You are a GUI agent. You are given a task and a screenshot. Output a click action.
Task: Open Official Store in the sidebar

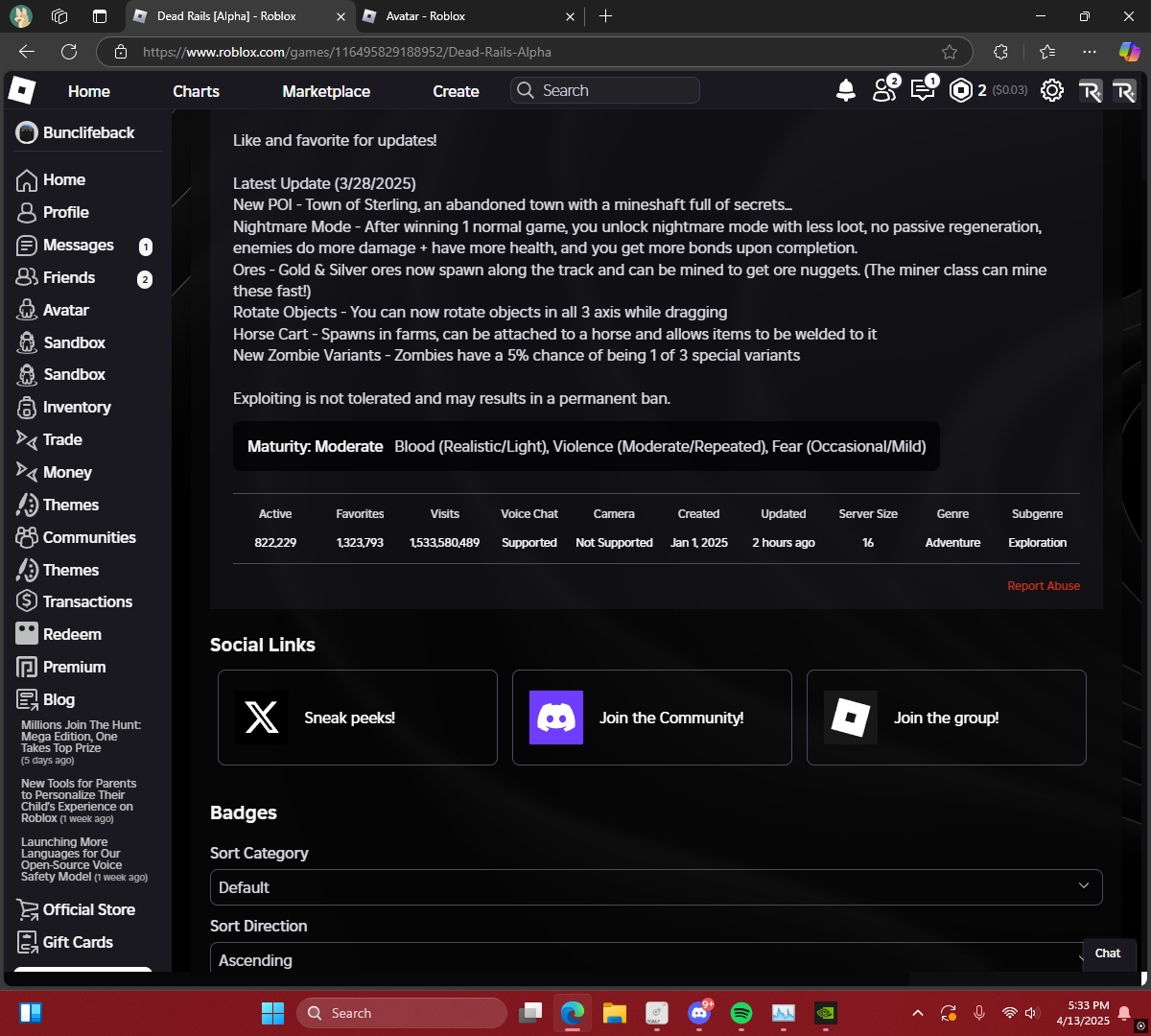76,910
